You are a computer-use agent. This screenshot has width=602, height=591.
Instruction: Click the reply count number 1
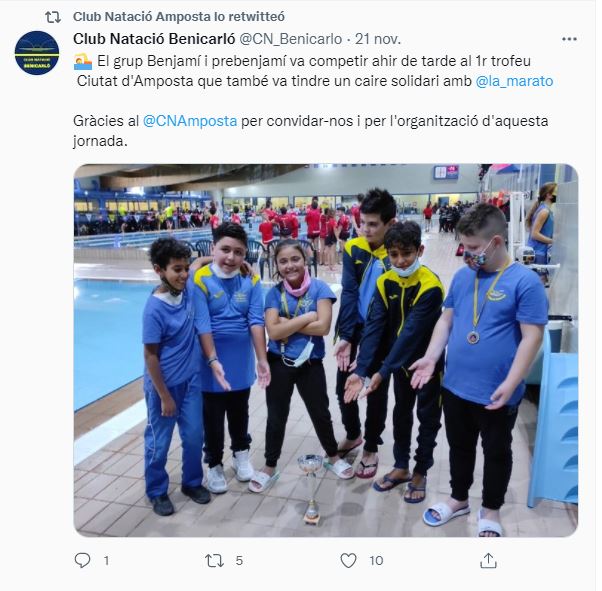point(106,561)
